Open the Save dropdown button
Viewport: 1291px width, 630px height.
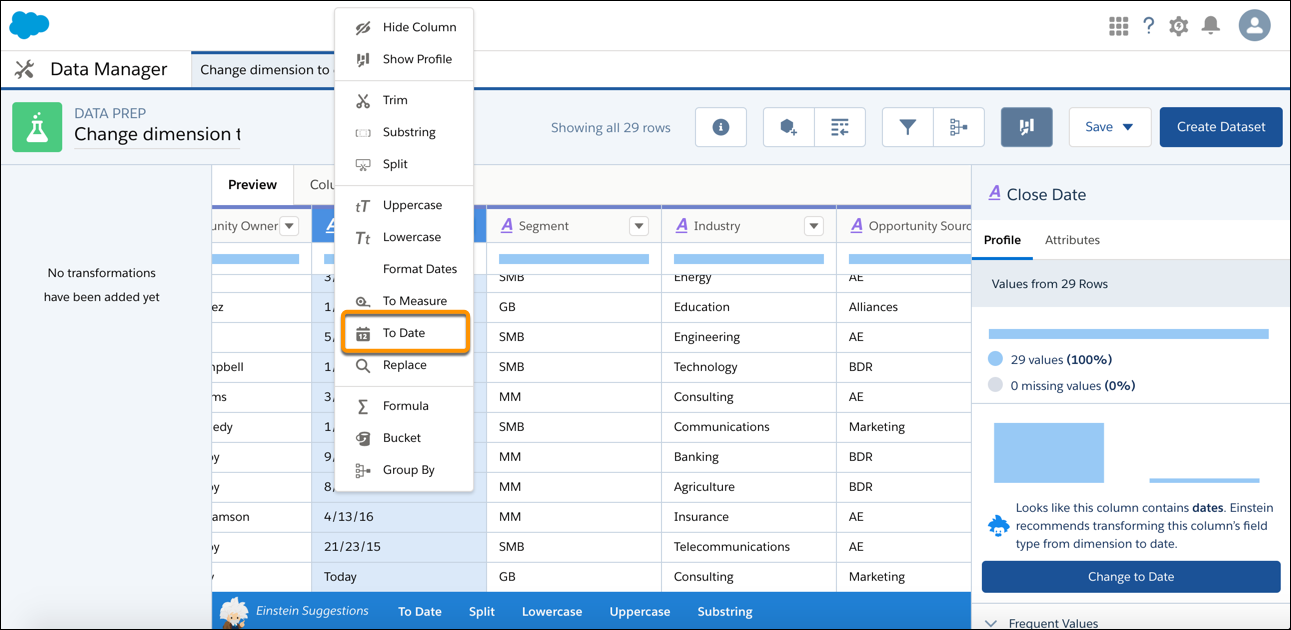tap(1110, 127)
